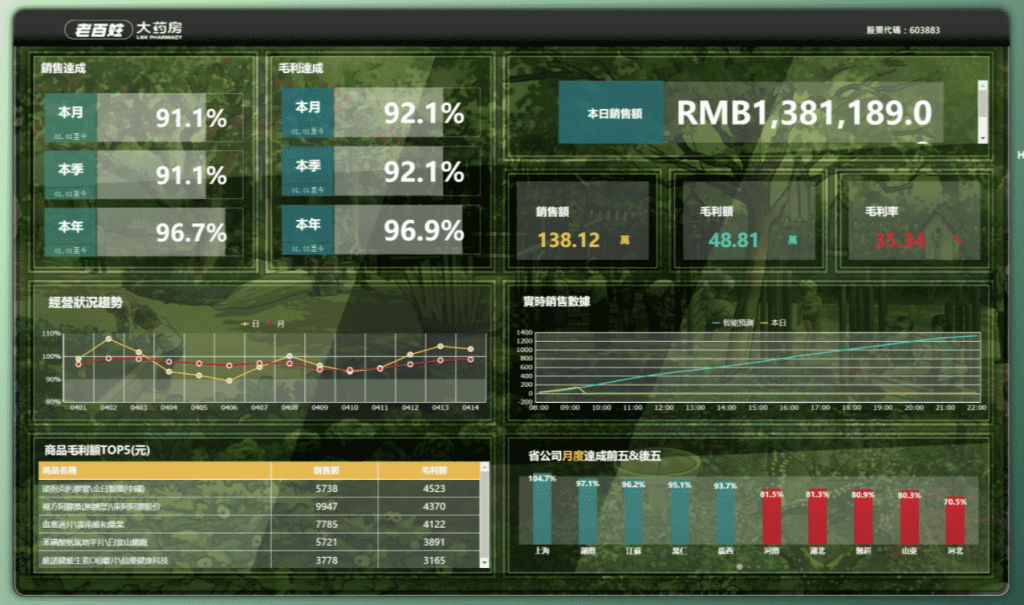Viewport: 1024px width, 605px height.
Task: Click the 本日銷售額 label tile
Action: [611, 112]
